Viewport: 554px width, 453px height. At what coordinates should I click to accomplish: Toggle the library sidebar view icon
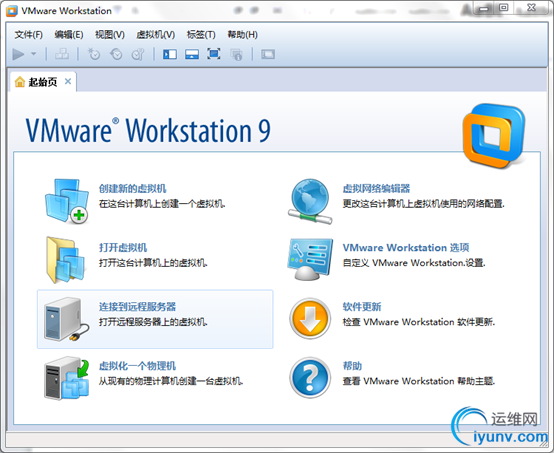[x=170, y=54]
